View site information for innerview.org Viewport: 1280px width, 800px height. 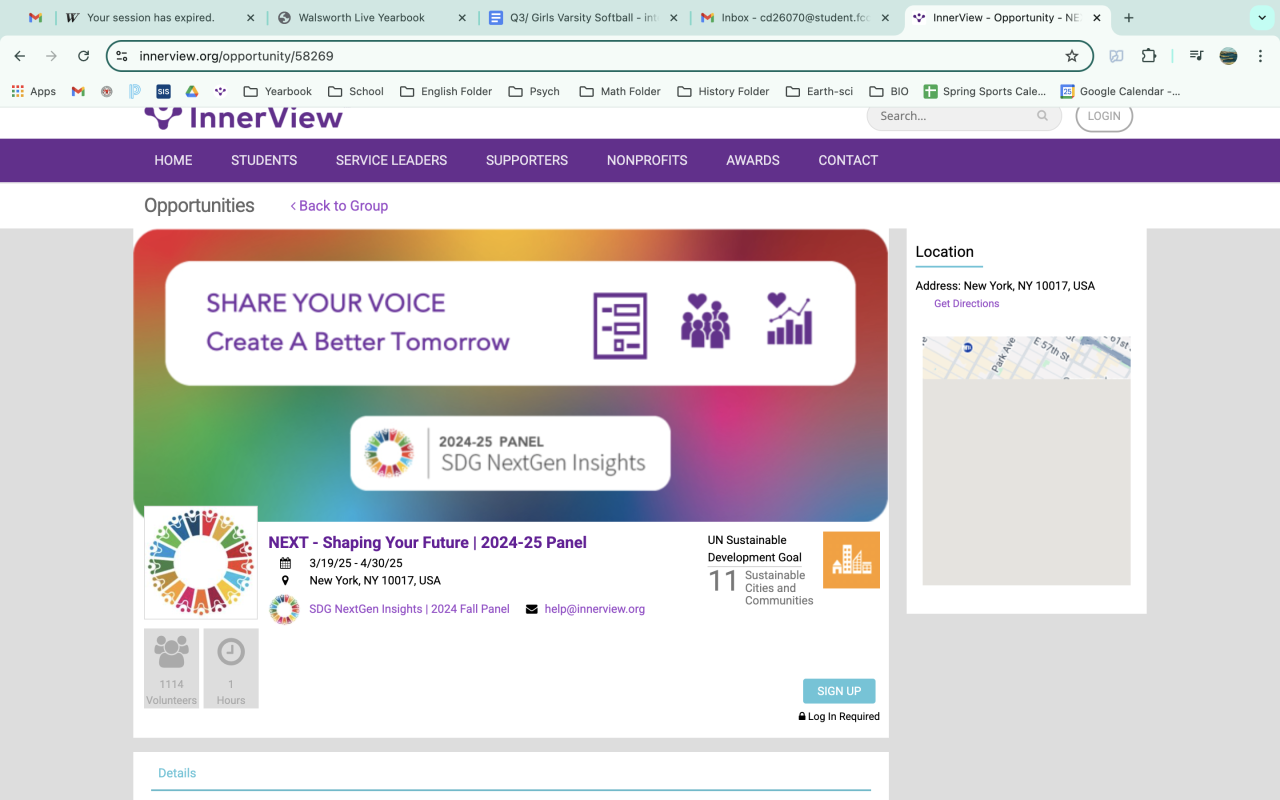click(122, 56)
